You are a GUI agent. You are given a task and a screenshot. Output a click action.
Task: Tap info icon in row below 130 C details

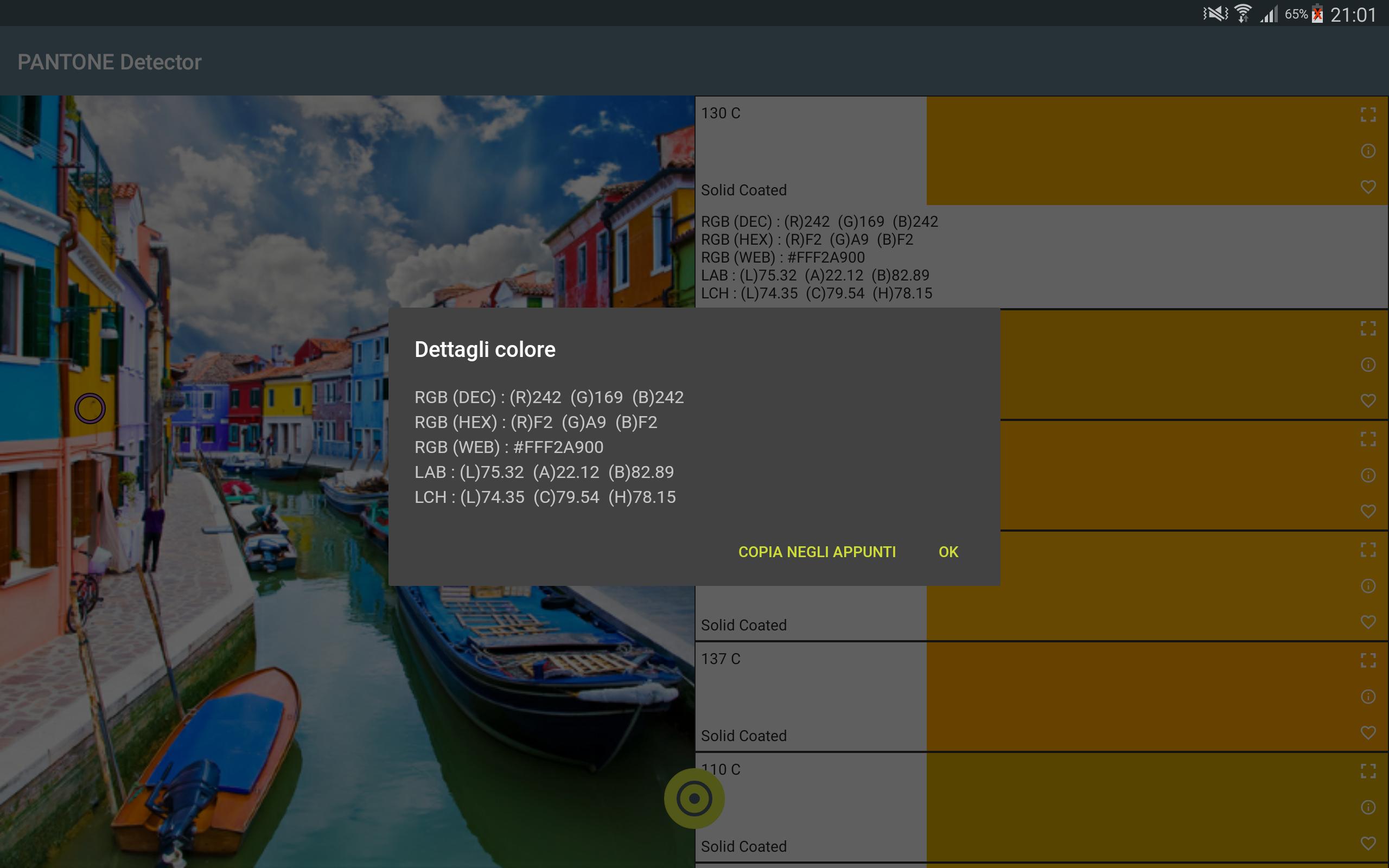click(x=1368, y=365)
